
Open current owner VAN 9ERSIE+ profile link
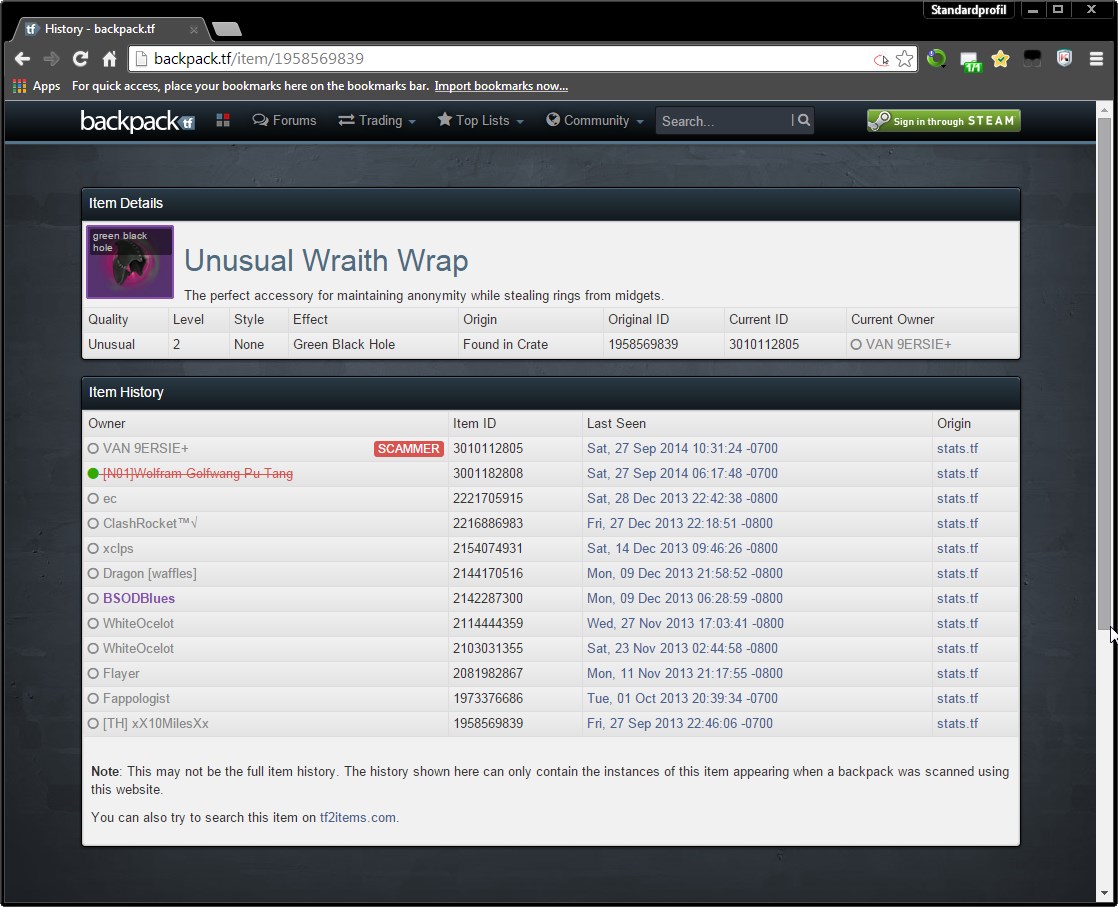pos(908,344)
